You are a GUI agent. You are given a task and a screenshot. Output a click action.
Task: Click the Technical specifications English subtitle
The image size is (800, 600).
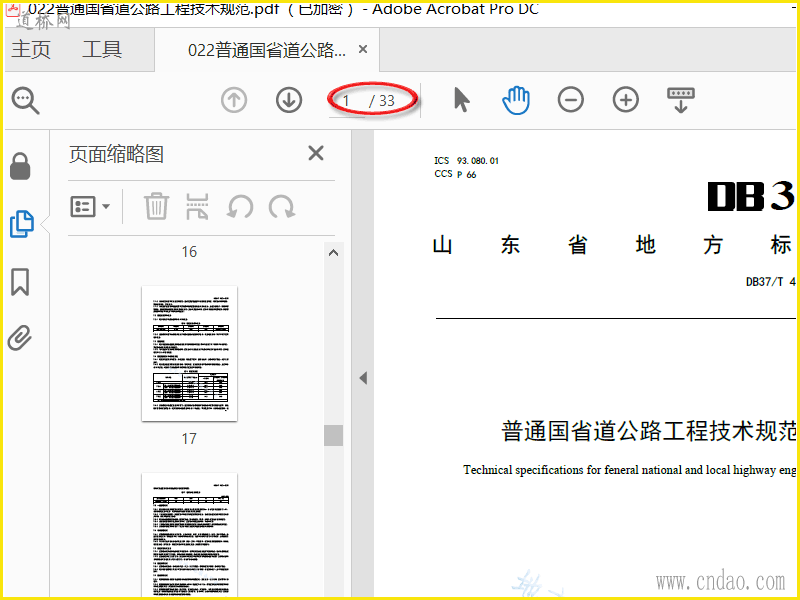[630, 470]
